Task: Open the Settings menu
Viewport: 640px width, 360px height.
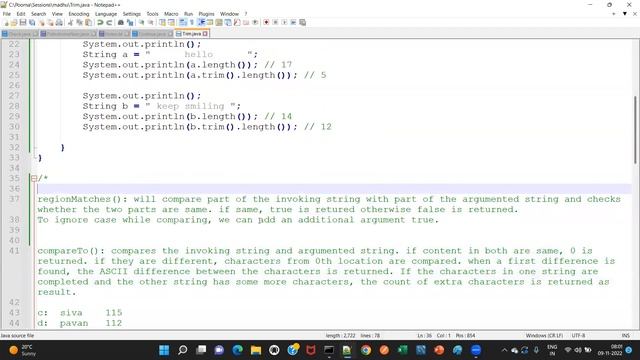Action: click(x=131, y=14)
